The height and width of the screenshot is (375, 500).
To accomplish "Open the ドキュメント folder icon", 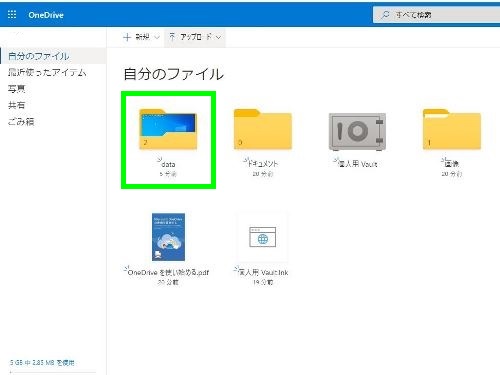I will [x=263, y=129].
